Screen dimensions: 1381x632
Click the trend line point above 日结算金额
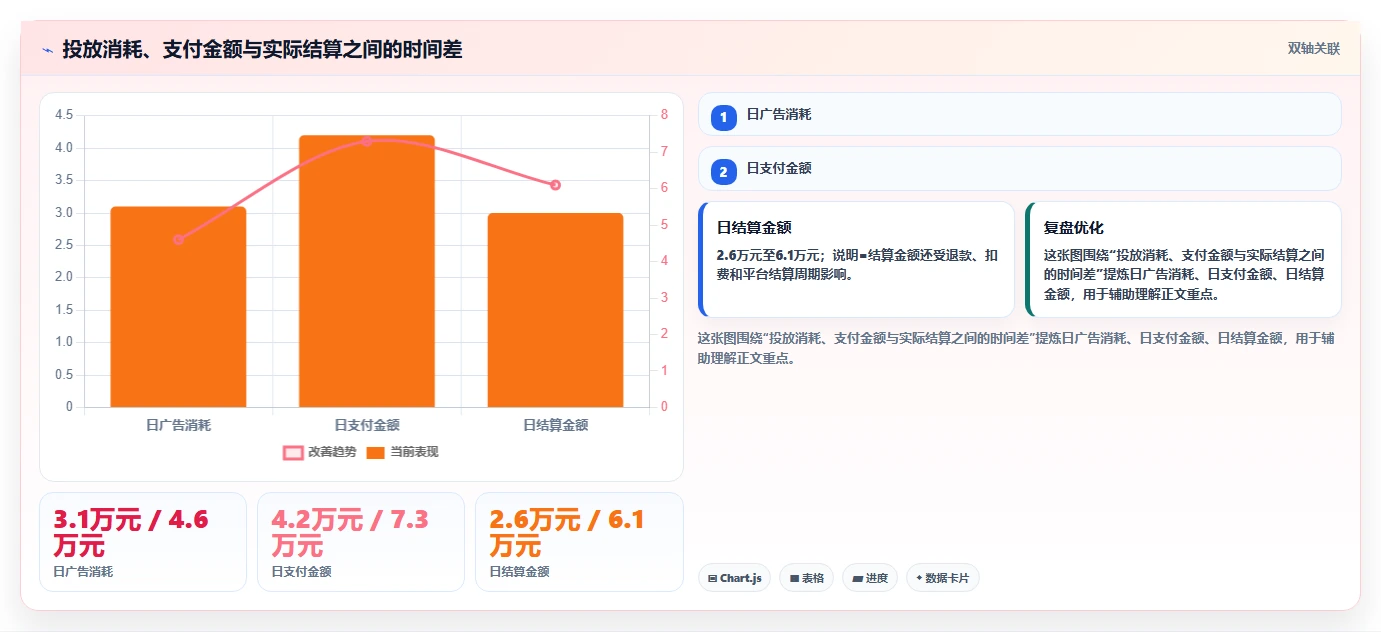tap(555, 185)
